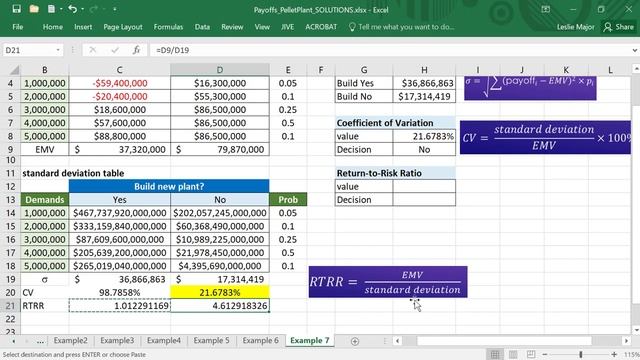This screenshot has height=360, width=640.
Task: Click the CV formula purple image
Action: 545,137
